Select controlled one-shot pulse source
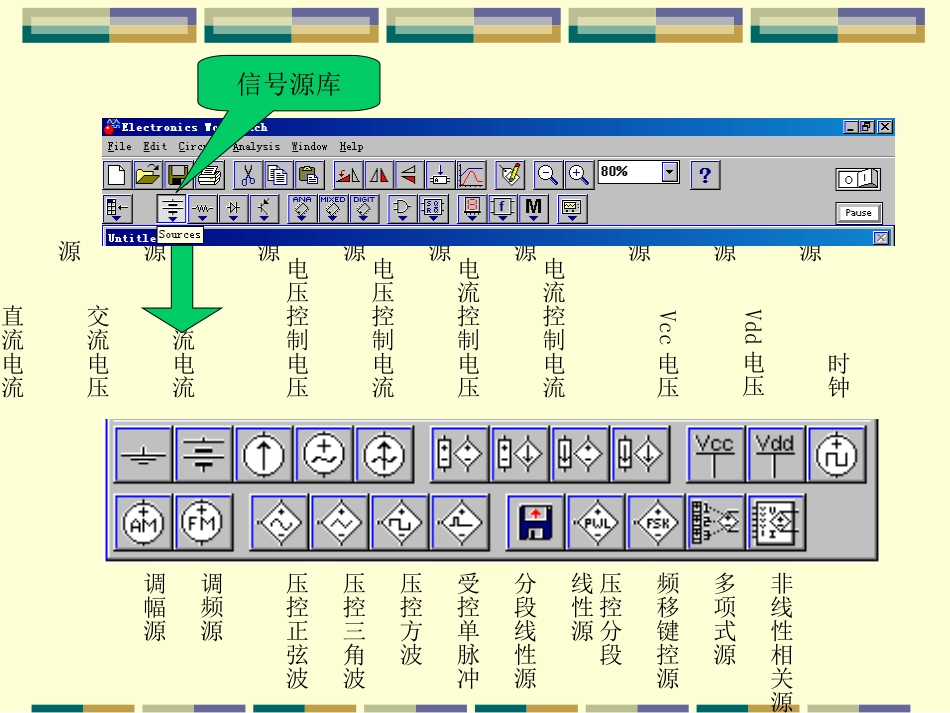The image size is (950, 713). [x=460, y=522]
